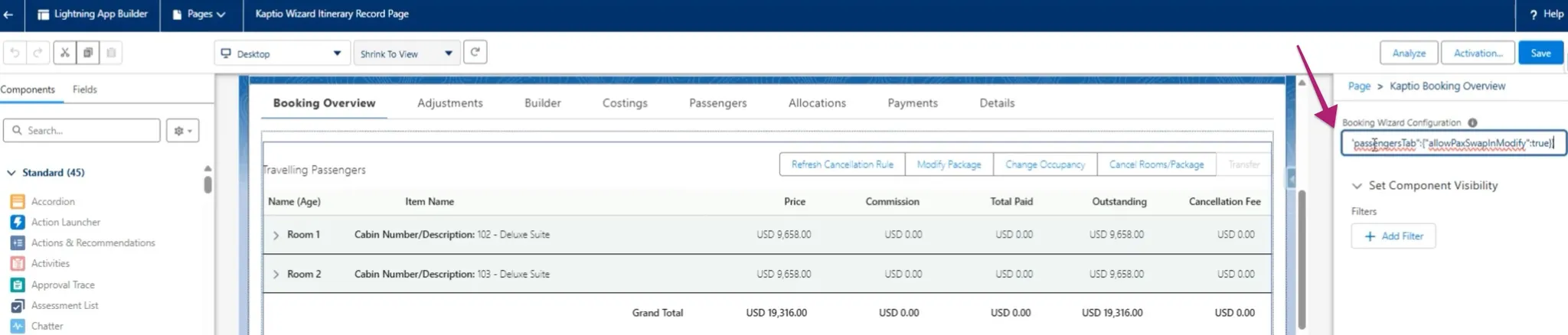This screenshot has height=335, width=1568.
Task: Click the refresh page icon
Action: [475, 52]
